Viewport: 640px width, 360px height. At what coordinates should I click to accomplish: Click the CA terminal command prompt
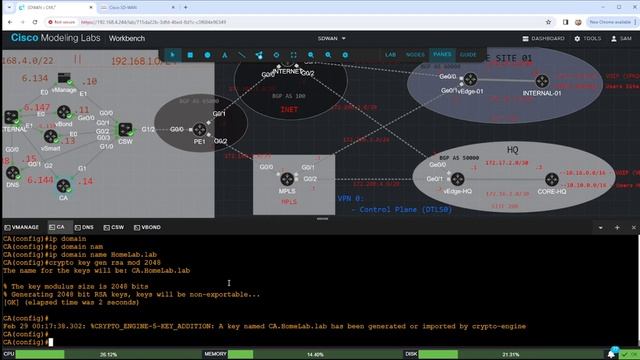[x=28, y=342]
